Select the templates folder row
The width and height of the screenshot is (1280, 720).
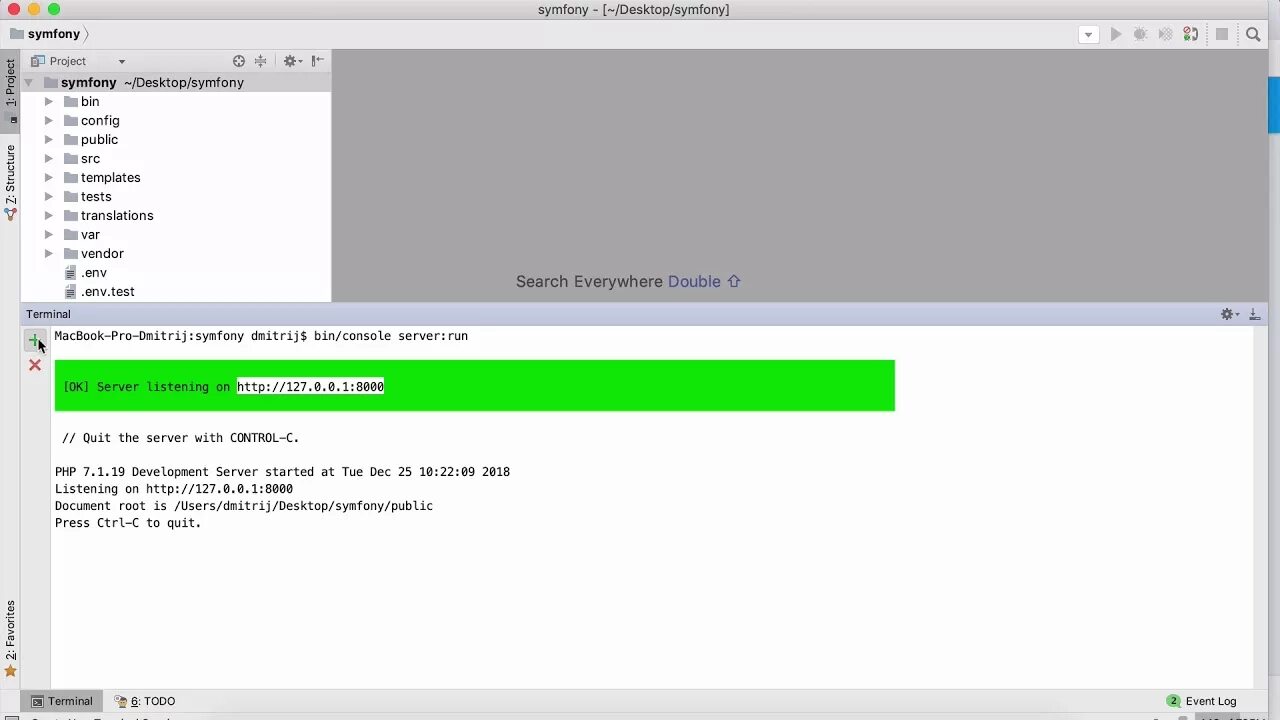click(176, 178)
